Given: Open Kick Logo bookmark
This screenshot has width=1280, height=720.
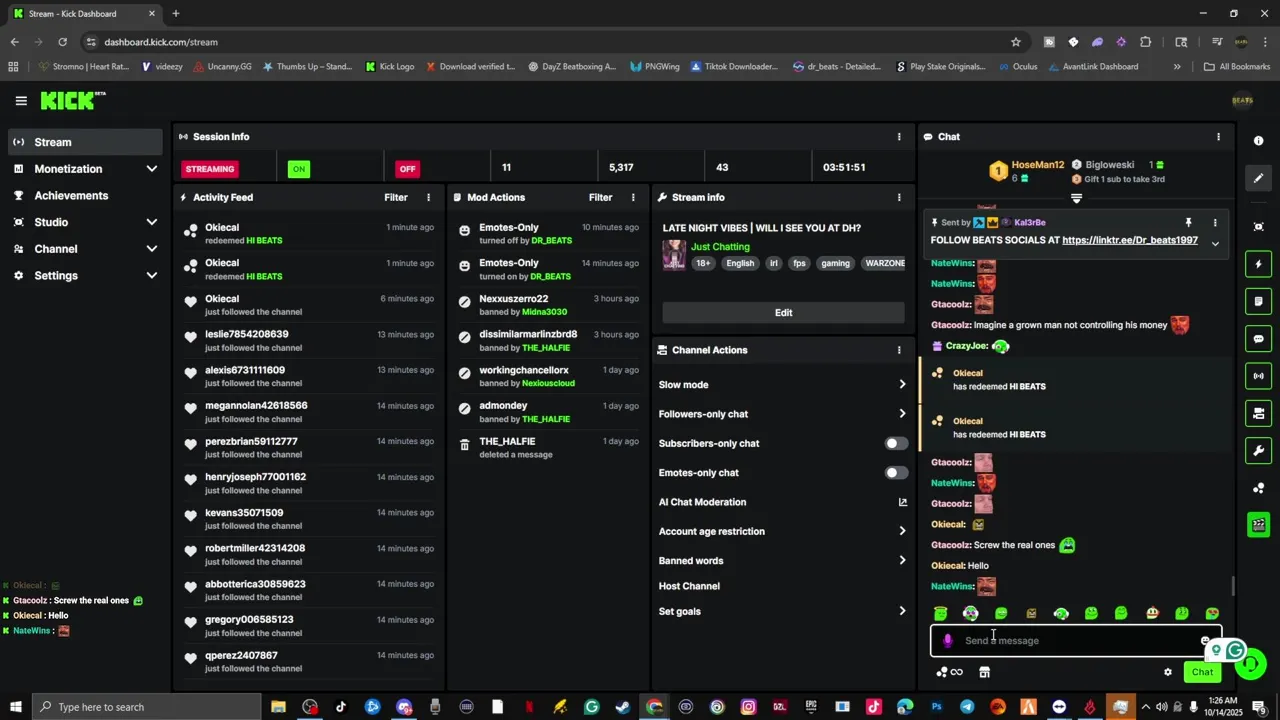Looking at the screenshot, I should pyautogui.click(x=389, y=67).
